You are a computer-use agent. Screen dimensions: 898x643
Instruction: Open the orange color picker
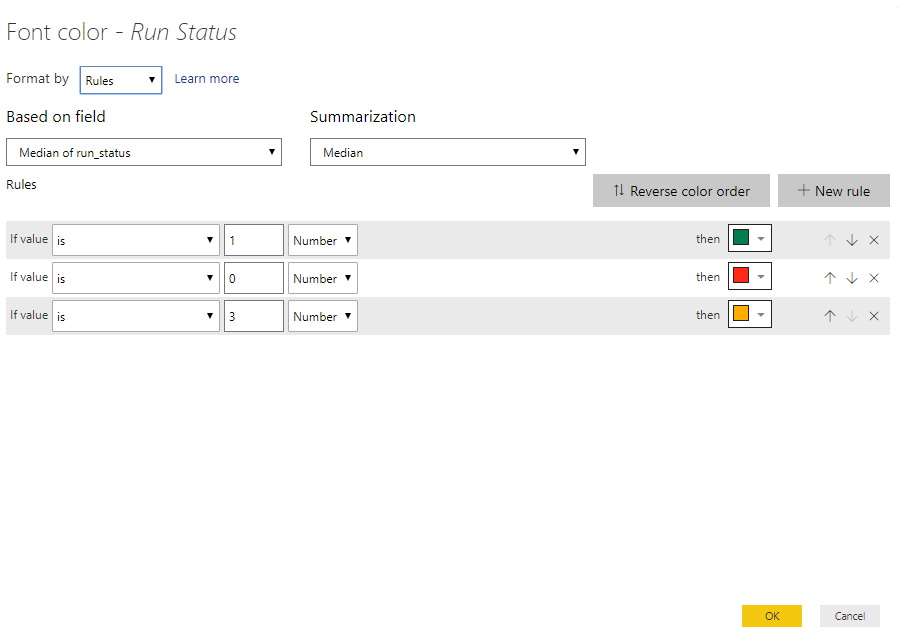click(750, 314)
